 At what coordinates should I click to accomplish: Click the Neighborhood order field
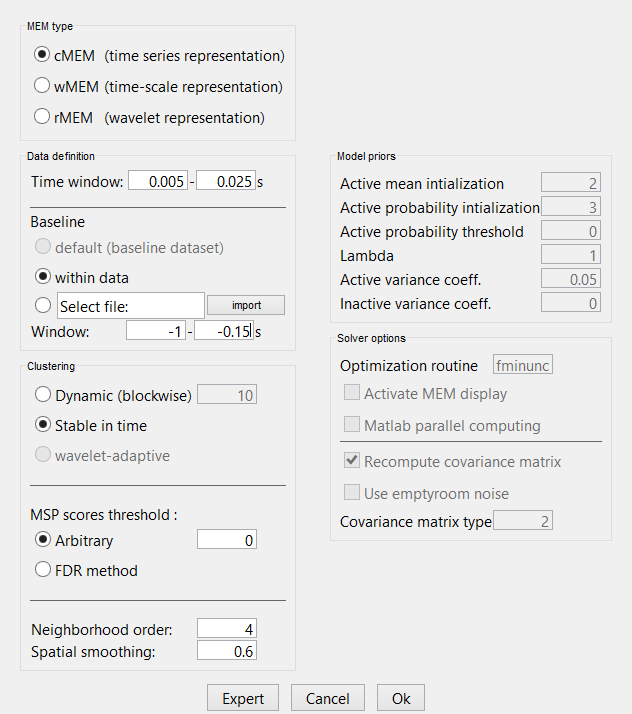pyautogui.click(x=227, y=628)
